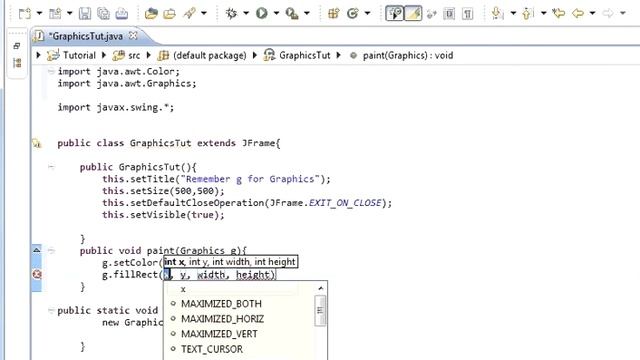Screen dimensions: 640x360
Task: Click the Print toolbar icon
Action: click(x=122, y=13)
